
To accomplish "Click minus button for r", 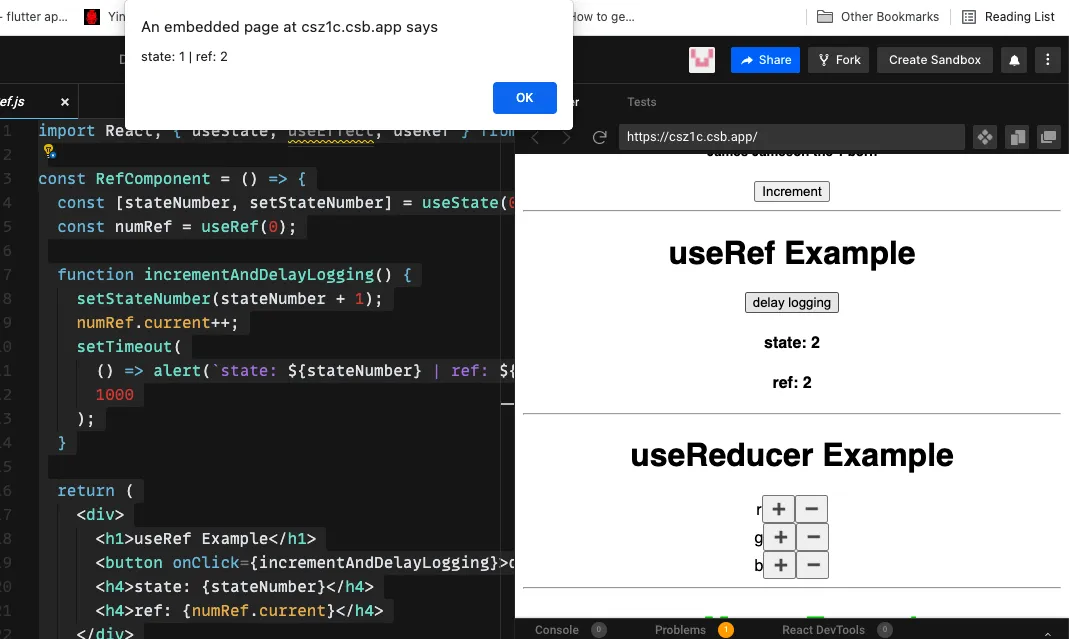I will point(811,509).
